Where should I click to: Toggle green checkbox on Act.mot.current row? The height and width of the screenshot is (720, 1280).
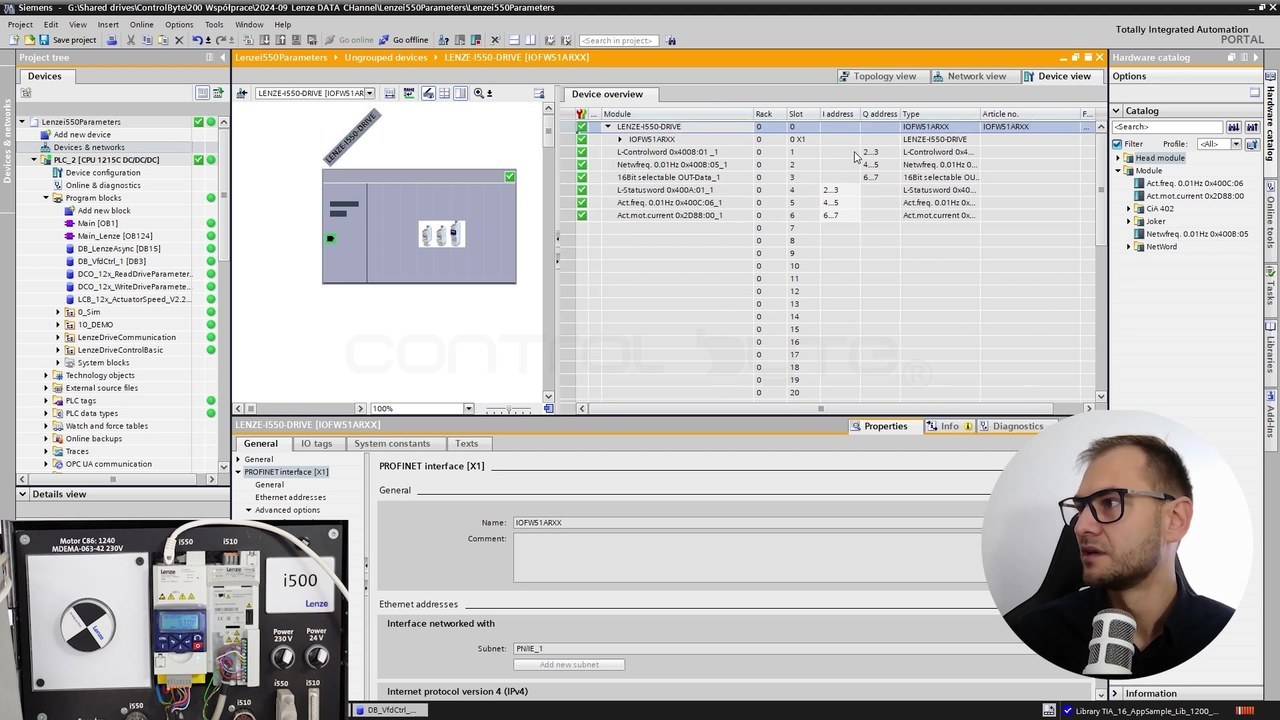pyautogui.click(x=581, y=215)
